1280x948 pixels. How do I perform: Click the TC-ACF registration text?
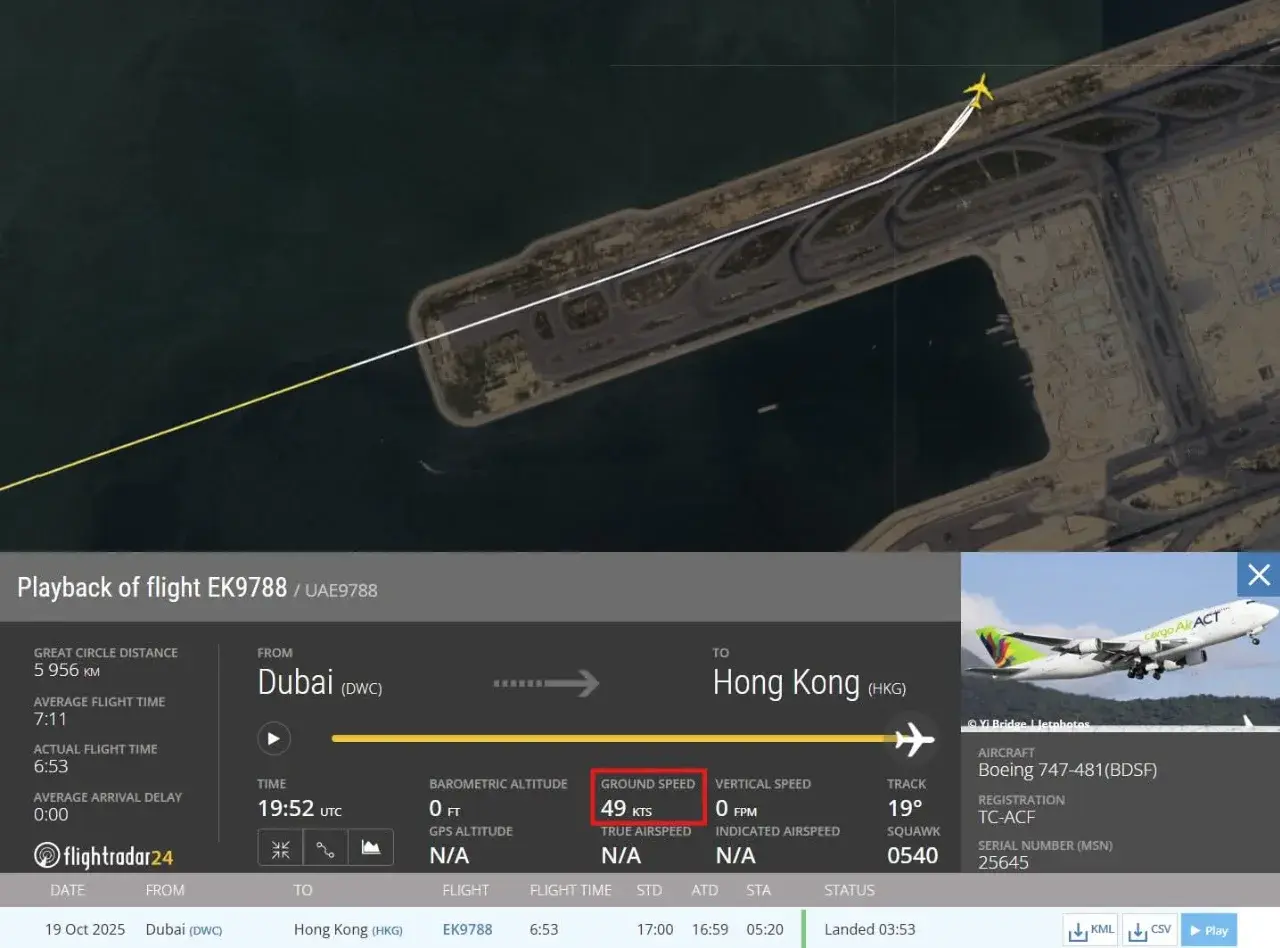[x=1006, y=817]
